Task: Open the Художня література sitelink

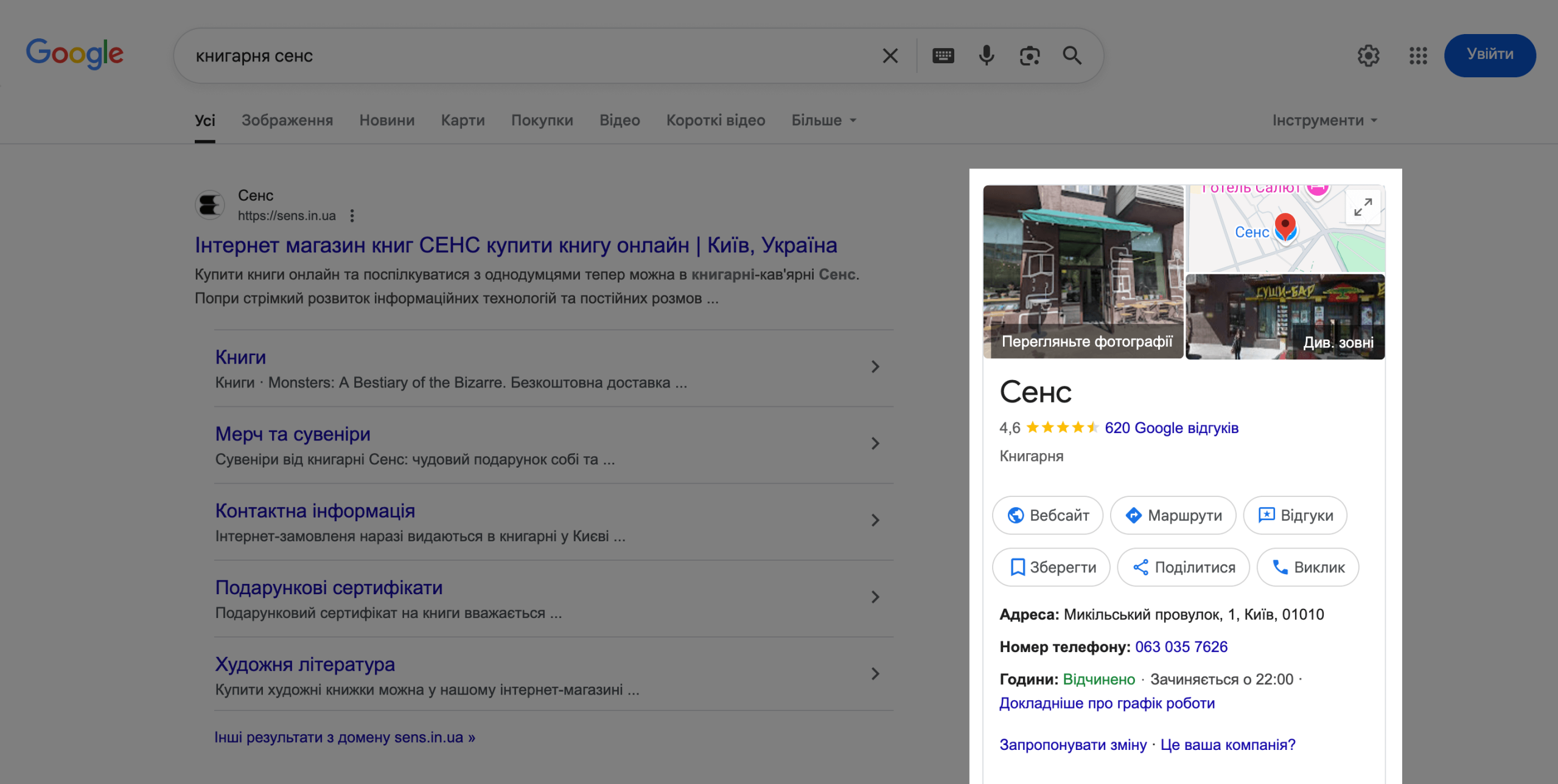Action: pyautogui.click(x=305, y=664)
